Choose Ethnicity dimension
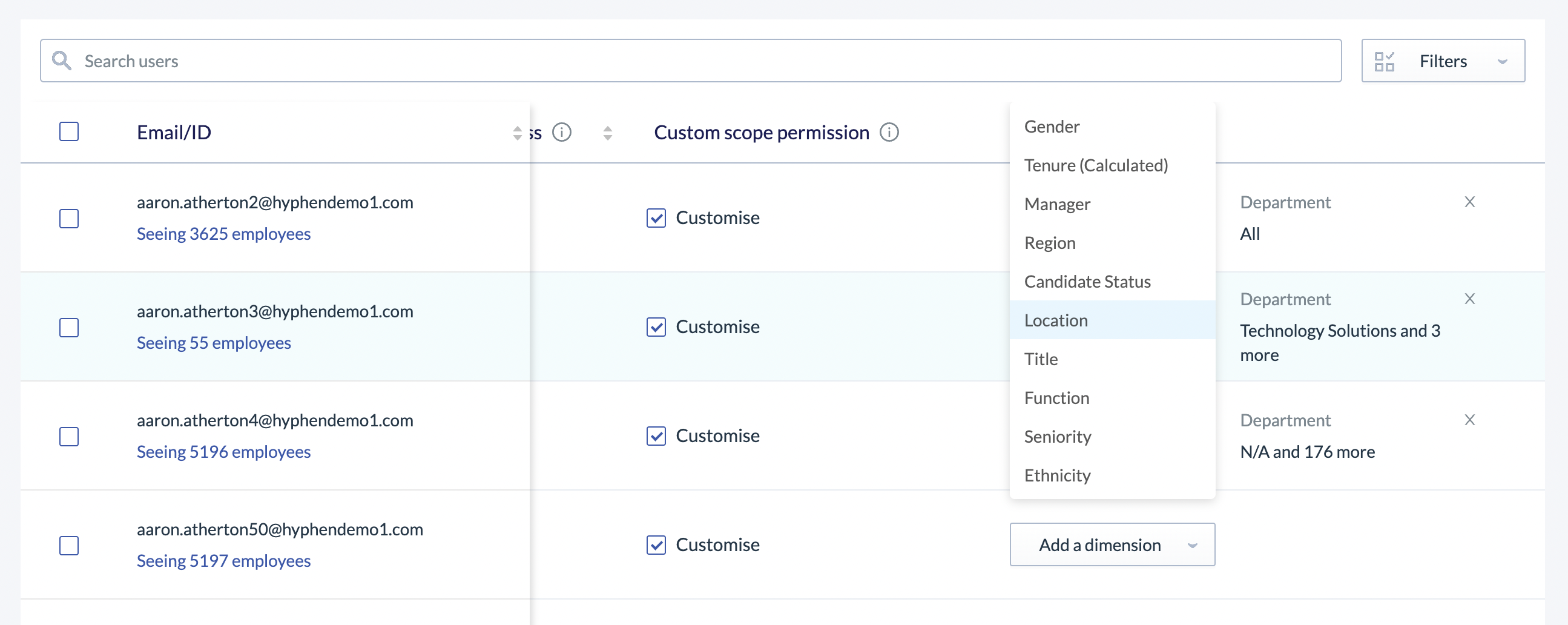 tap(1112, 475)
